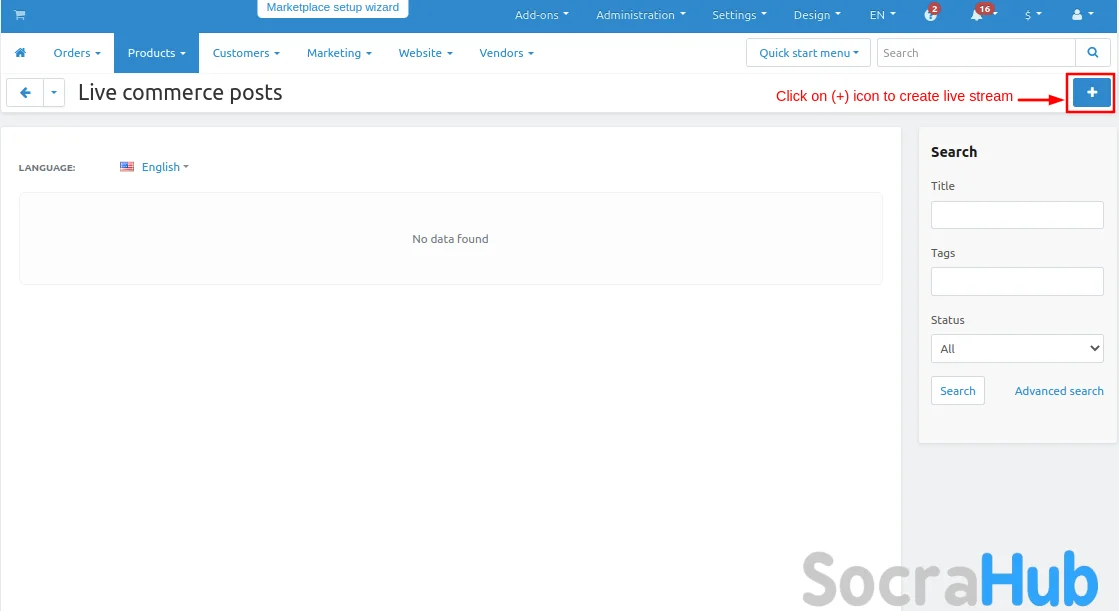The width and height of the screenshot is (1119, 611).
Task: Click the plus icon to create live stream
Action: [x=1091, y=93]
